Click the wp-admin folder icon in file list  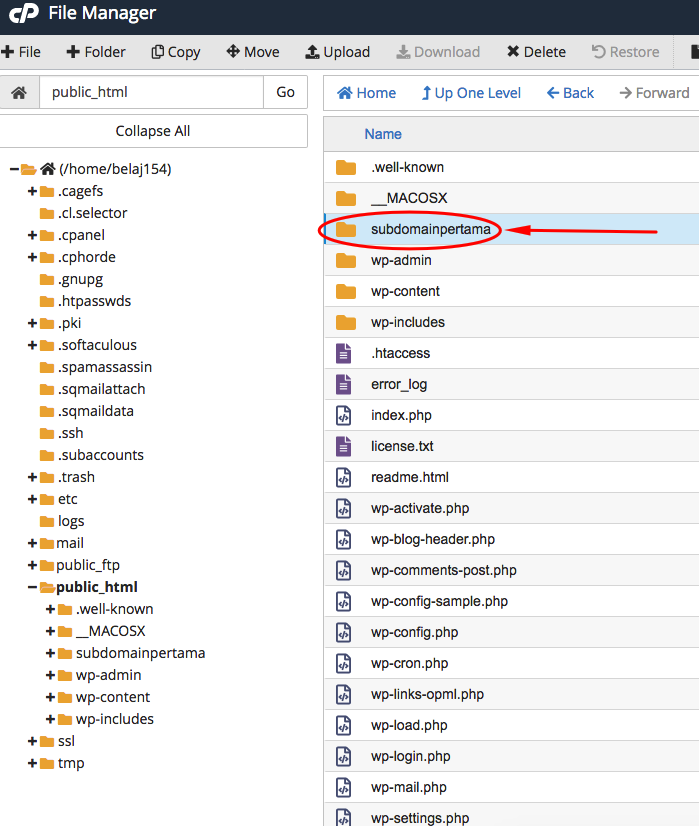[x=346, y=260]
